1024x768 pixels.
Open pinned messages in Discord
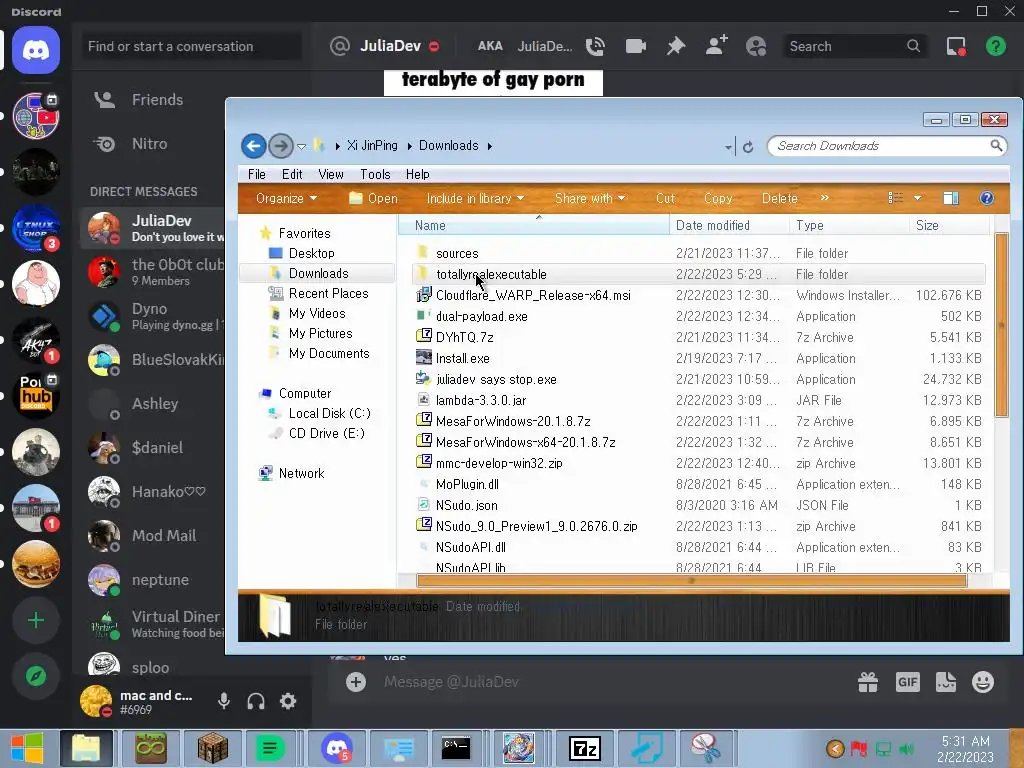(x=676, y=46)
